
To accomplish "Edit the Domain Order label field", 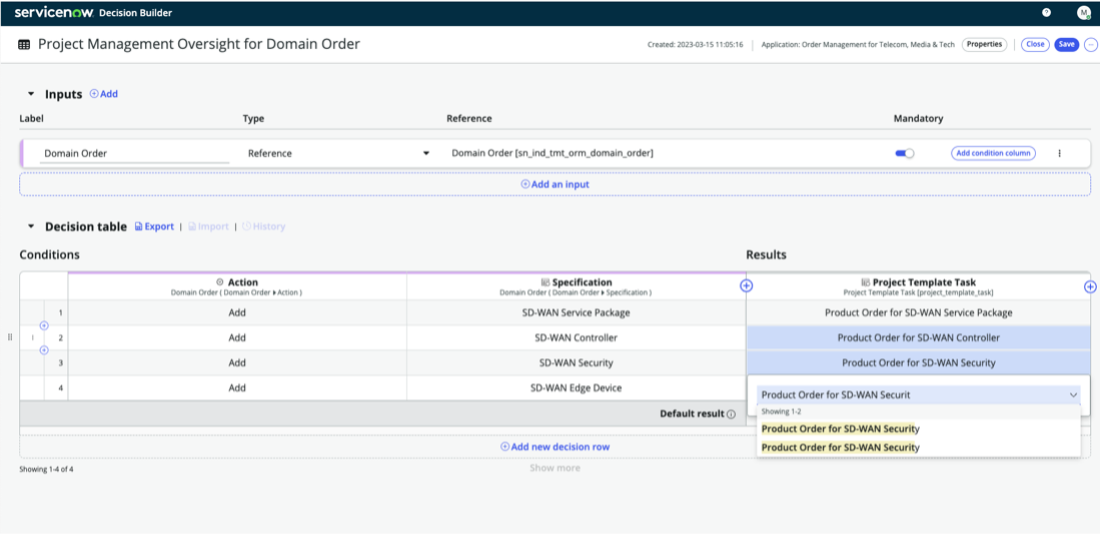I will pyautogui.click(x=135, y=153).
